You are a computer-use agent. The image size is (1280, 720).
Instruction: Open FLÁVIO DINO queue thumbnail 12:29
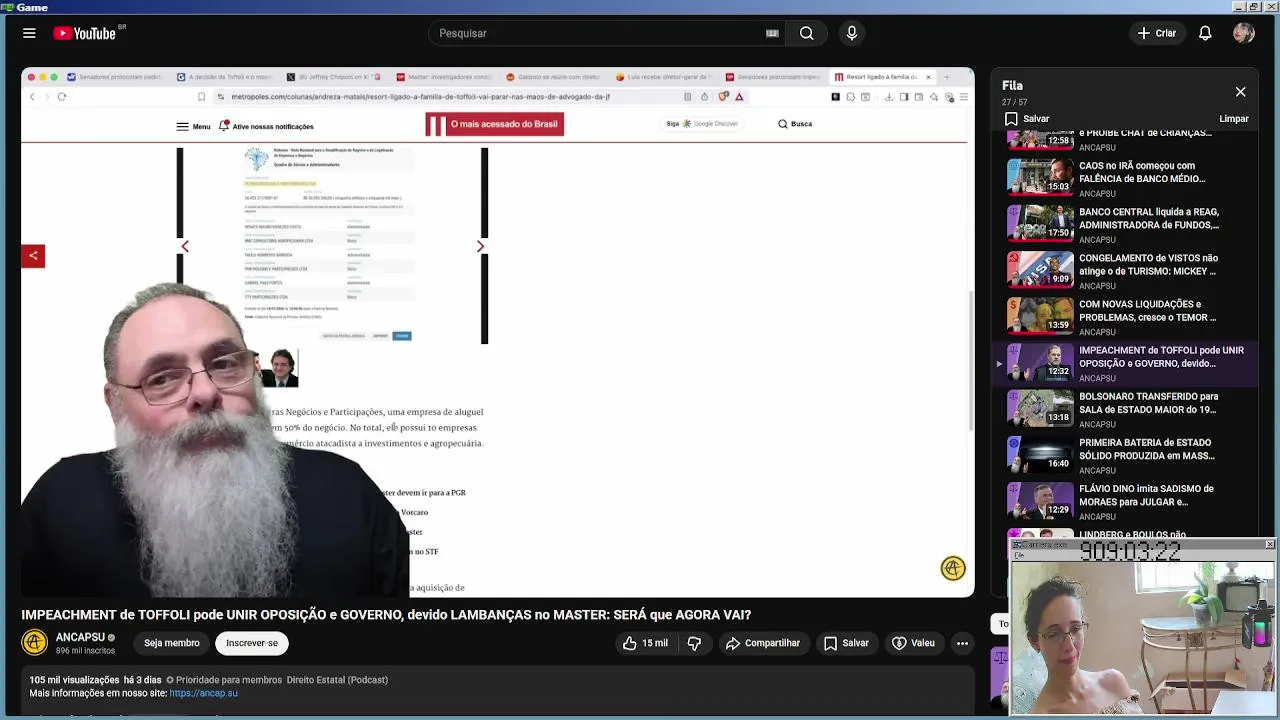click(1040, 500)
